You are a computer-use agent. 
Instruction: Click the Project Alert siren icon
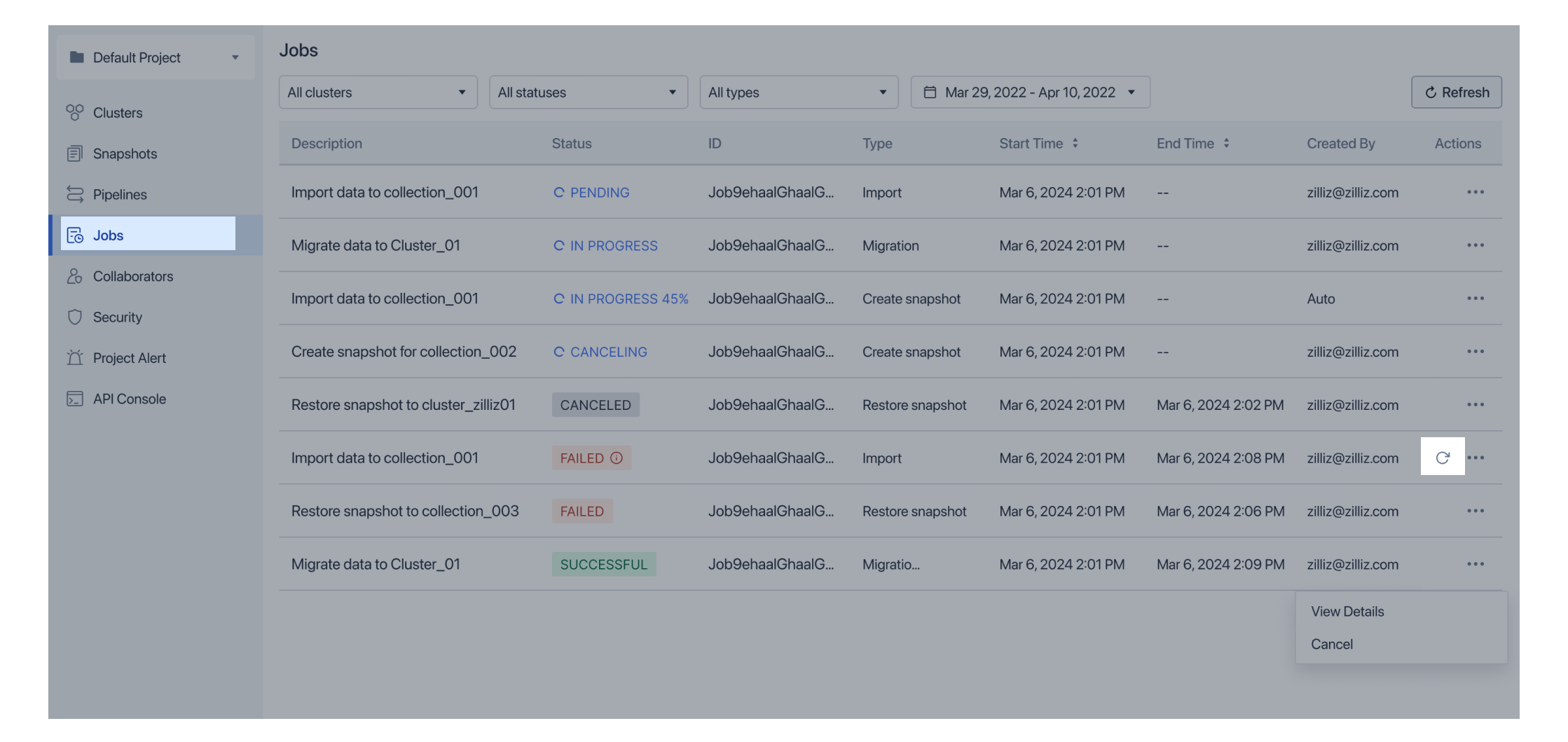[75, 358]
